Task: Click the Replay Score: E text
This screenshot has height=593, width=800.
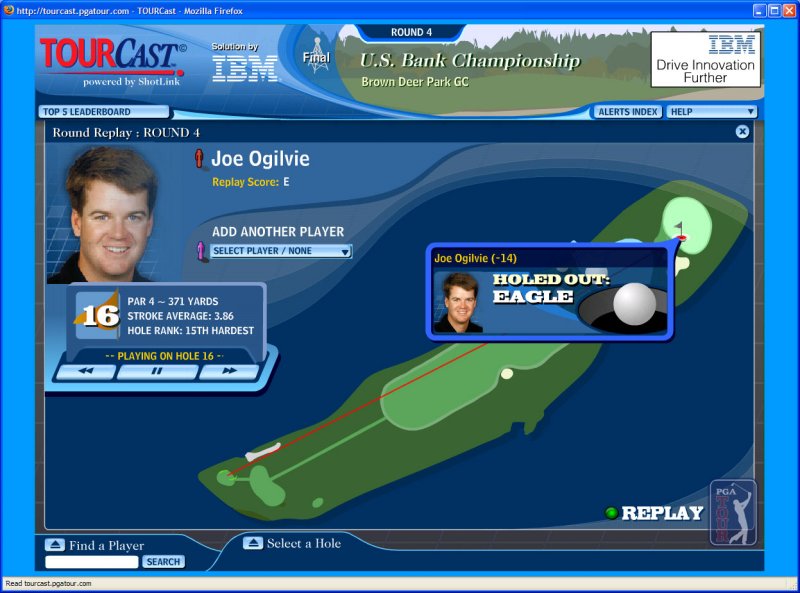Action: (251, 182)
